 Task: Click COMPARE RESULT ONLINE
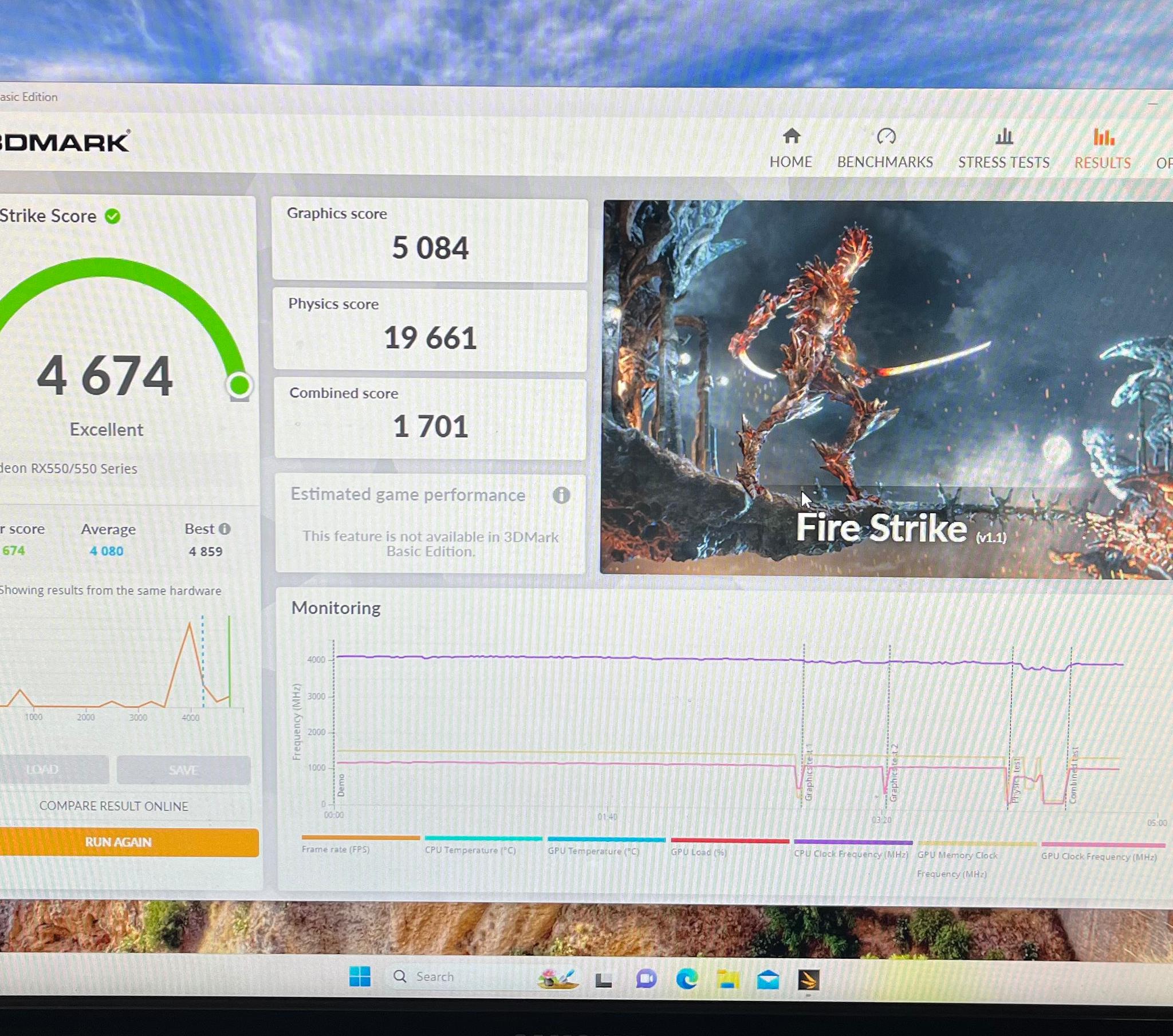113,806
